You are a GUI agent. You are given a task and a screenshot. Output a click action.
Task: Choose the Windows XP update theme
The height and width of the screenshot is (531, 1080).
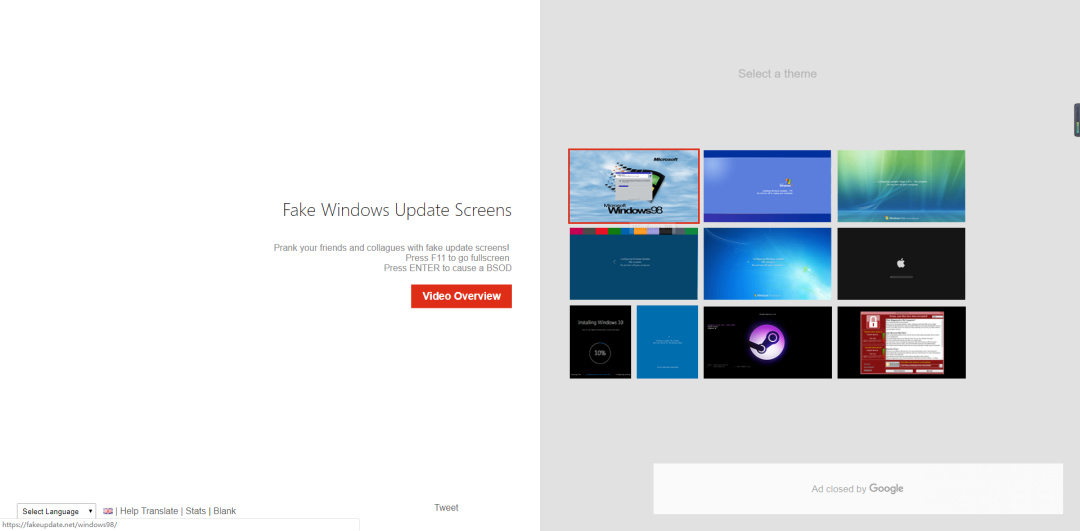pyautogui.click(x=767, y=186)
